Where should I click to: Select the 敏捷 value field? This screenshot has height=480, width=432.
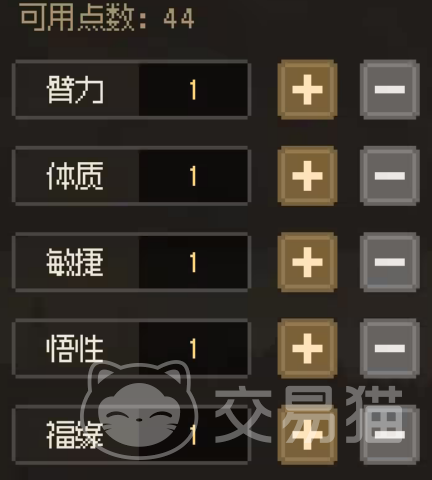(x=193, y=262)
